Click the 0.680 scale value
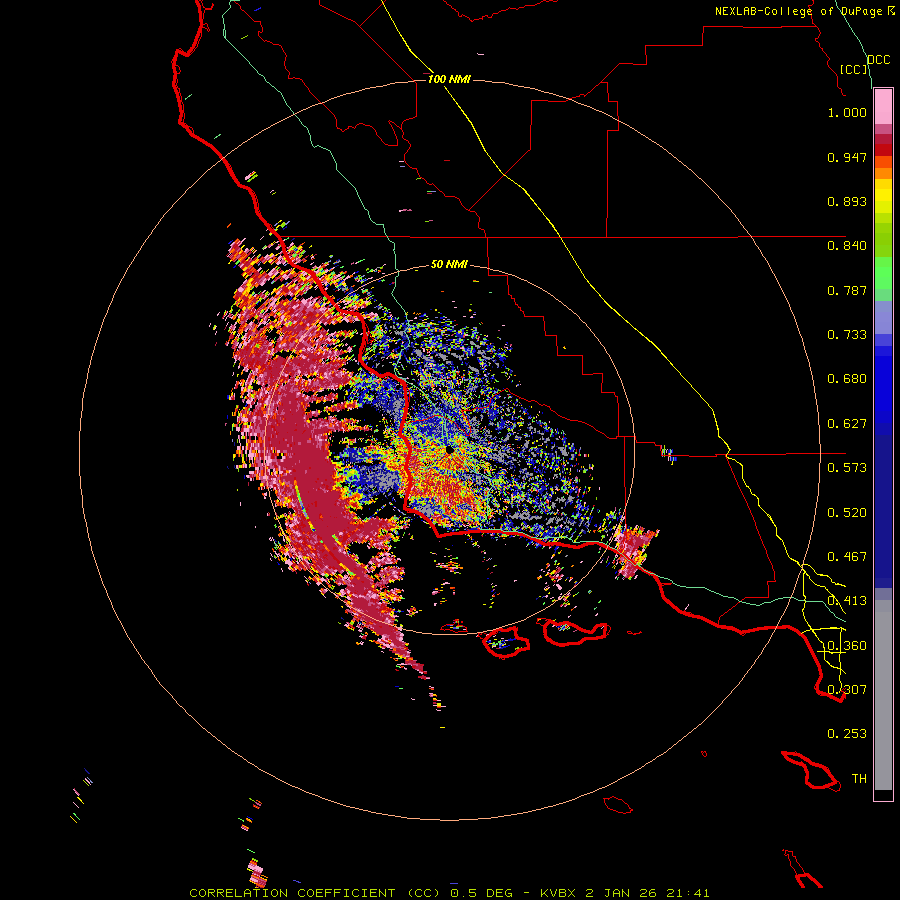 coord(847,379)
